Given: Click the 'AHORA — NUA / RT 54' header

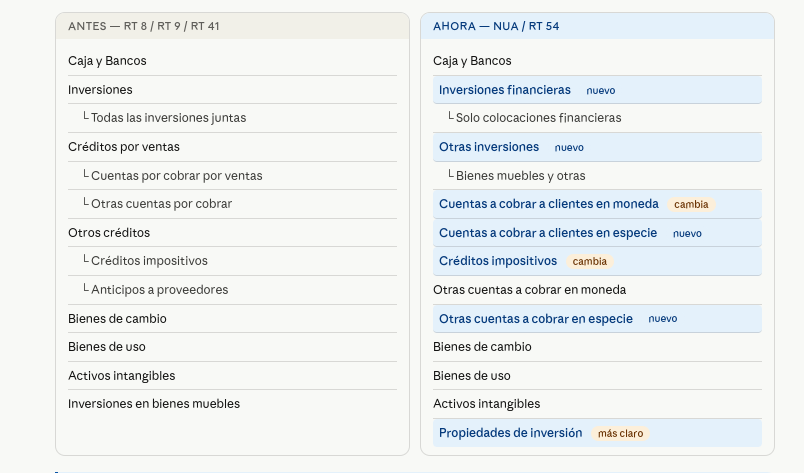Looking at the screenshot, I should tap(496, 26).
